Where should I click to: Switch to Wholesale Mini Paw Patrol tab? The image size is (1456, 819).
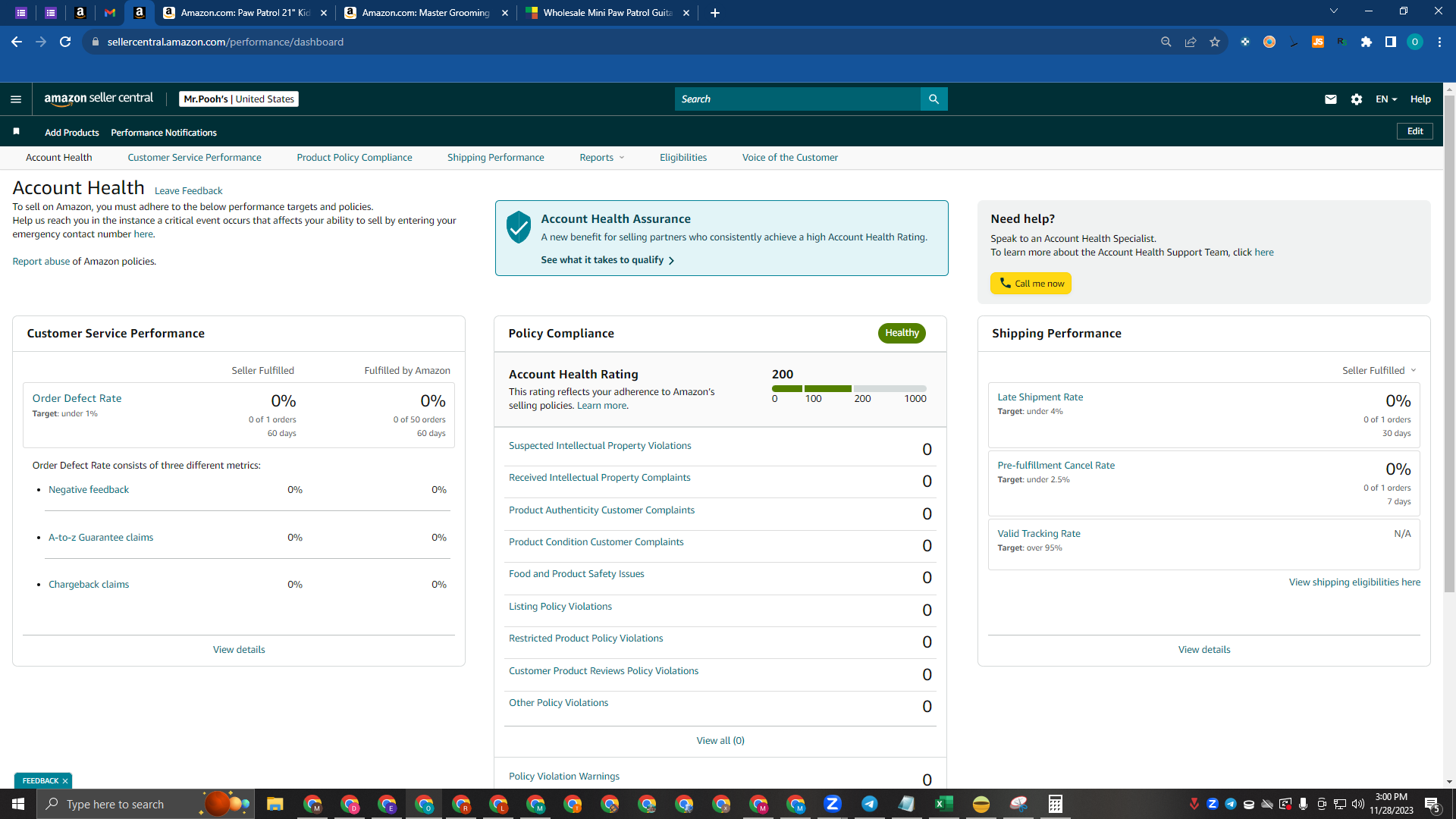coord(607,13)
